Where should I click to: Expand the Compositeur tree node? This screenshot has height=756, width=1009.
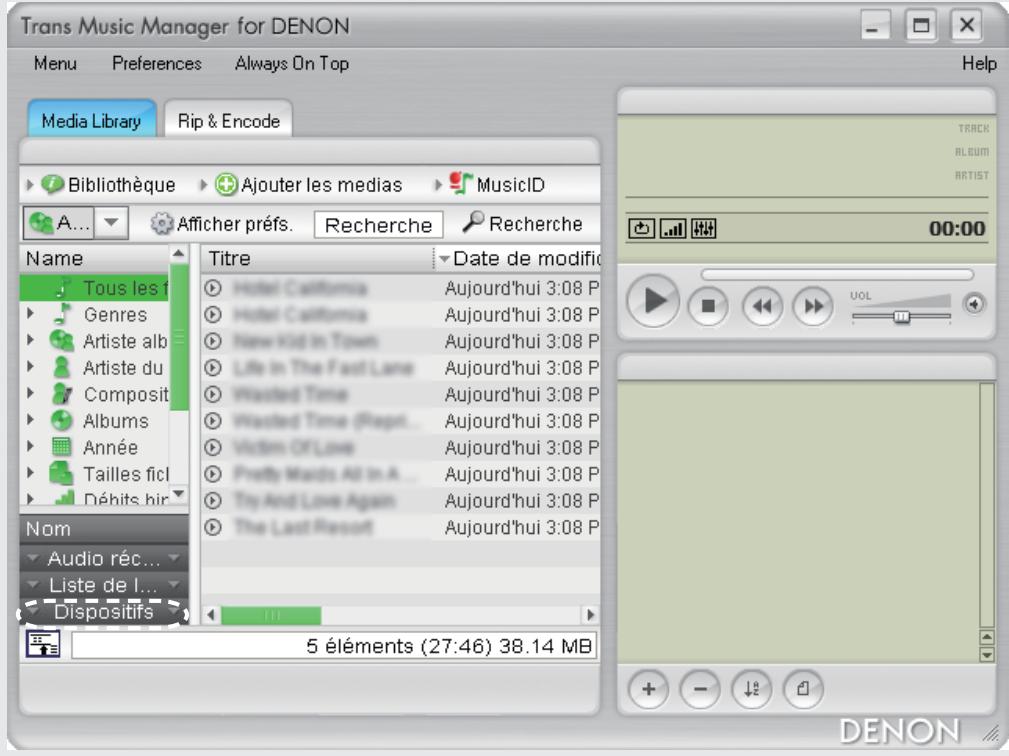click(x=30, y=394)
